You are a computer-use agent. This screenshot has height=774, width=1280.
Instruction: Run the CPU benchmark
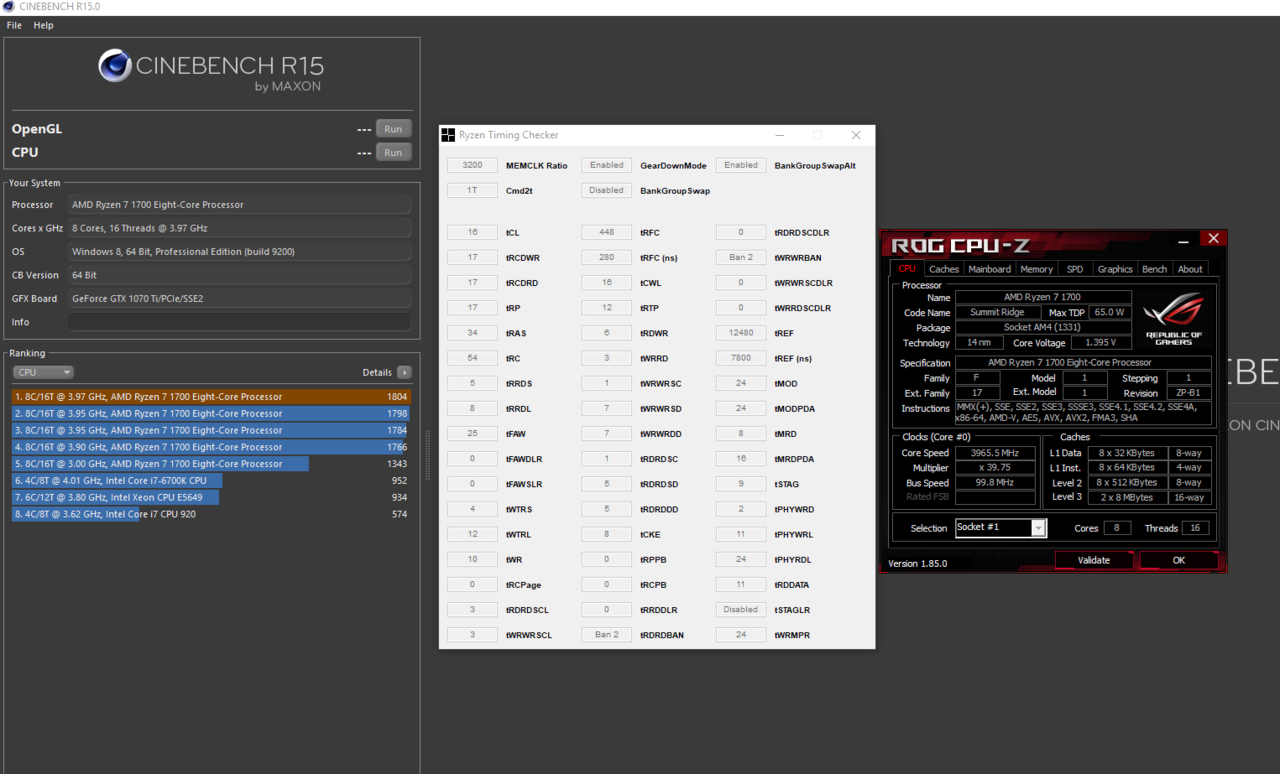(x=394, y=152)
